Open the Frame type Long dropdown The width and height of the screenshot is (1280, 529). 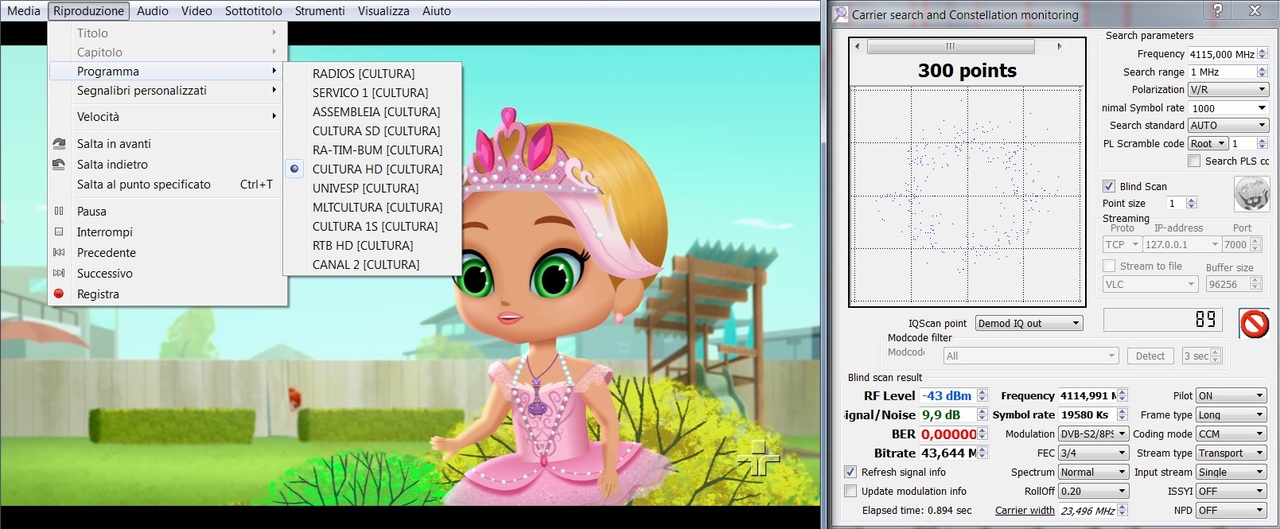1231,415
